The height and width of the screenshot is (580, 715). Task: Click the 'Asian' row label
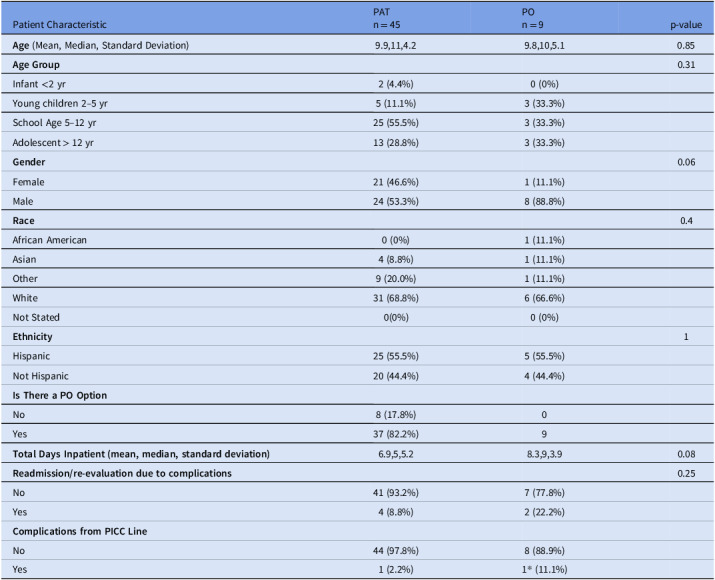(x=24, y=259)
